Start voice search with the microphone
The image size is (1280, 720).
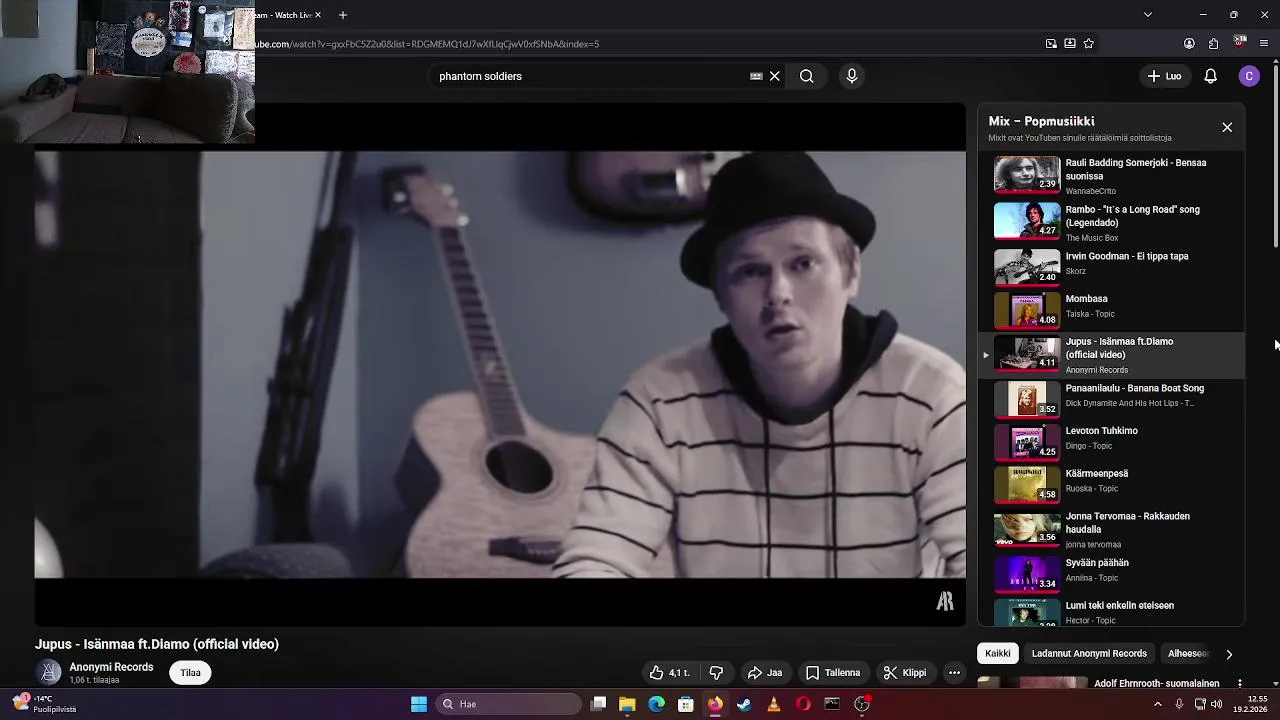click(x=852, y=76)
